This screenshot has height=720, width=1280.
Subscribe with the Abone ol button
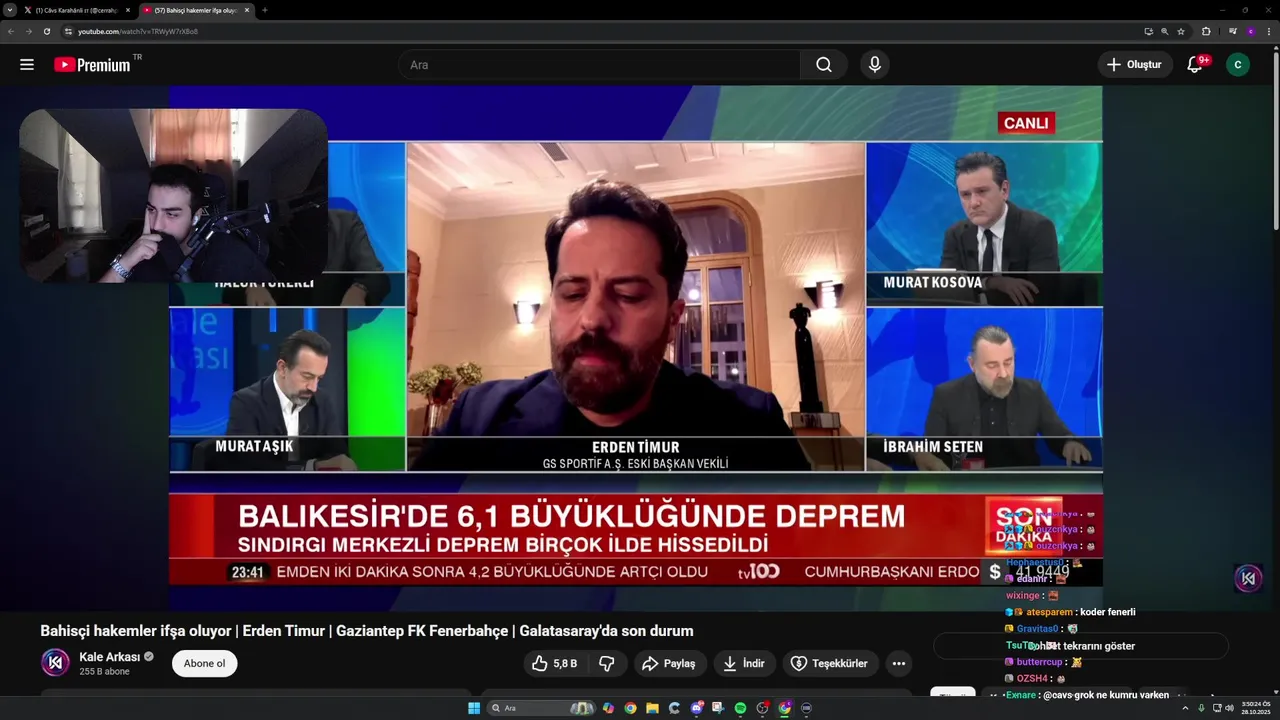click(204, 663)
